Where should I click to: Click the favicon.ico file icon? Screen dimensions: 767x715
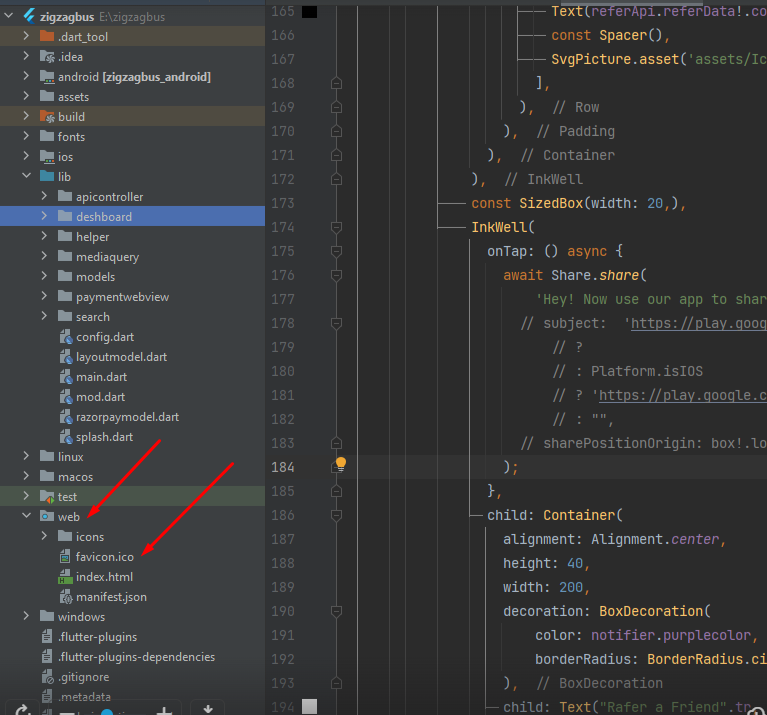(65, 557)
